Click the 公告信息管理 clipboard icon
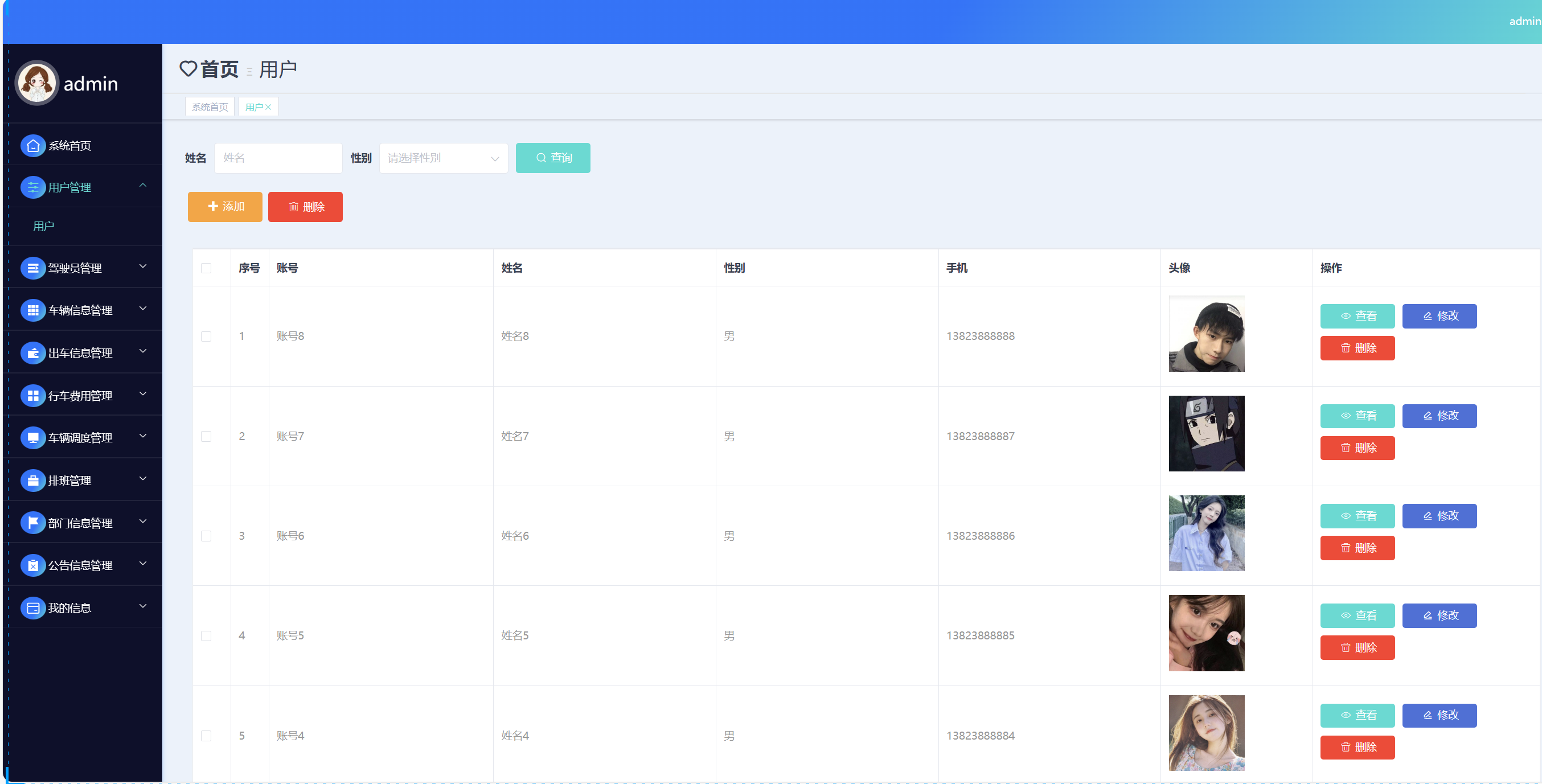The width and height of the screenshot is (1542, 784). (33, 565)
